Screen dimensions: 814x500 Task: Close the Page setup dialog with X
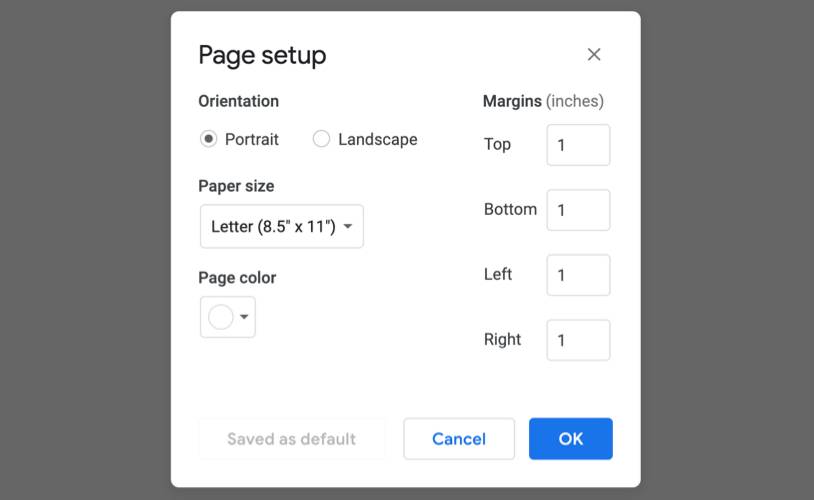pos(594,55)
